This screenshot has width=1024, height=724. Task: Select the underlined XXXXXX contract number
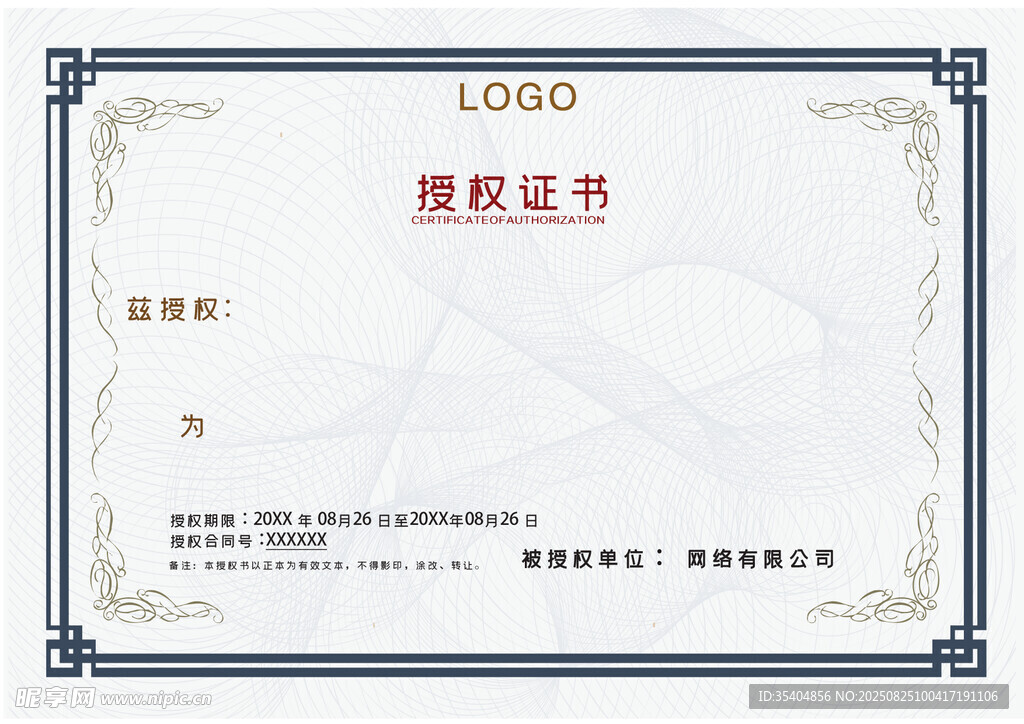pyautogui.click(x=296, y=540)
